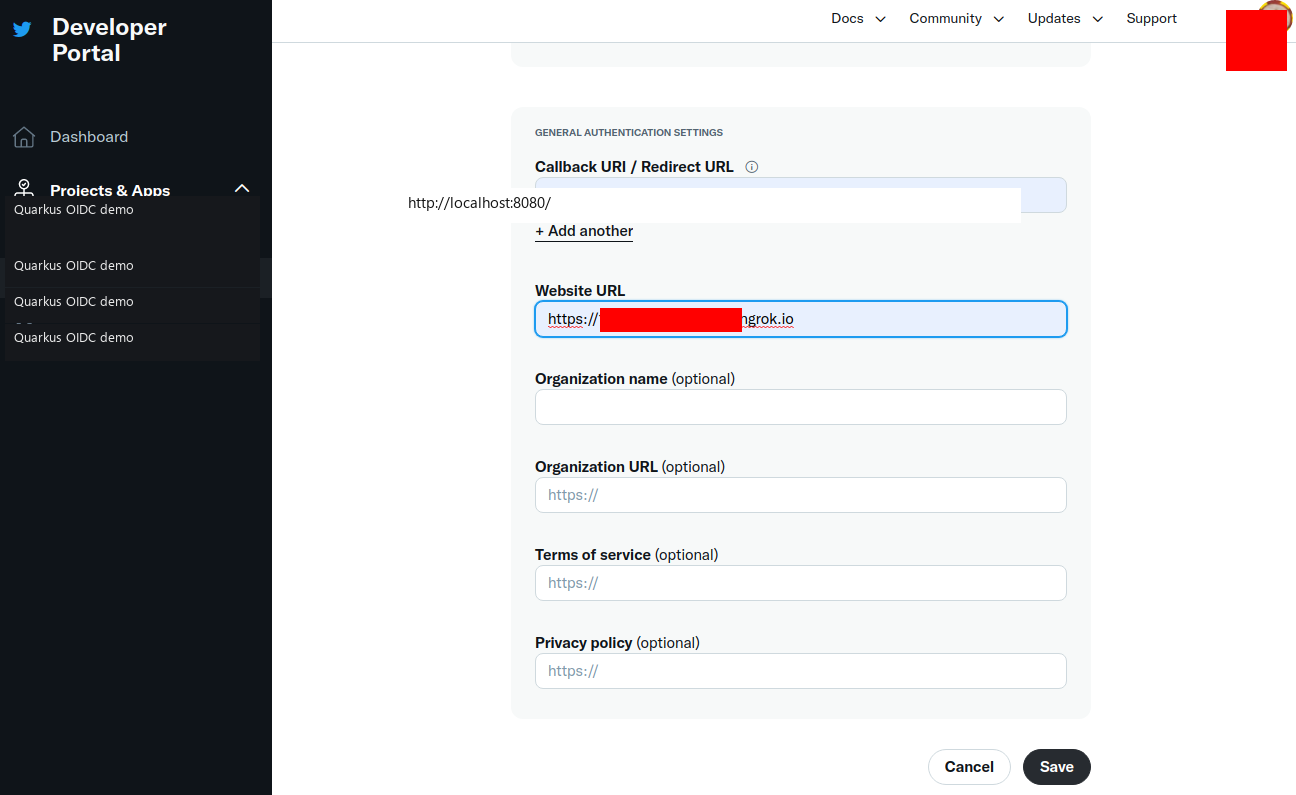Open Dashboard from the sidebar
Screen dimensions: 1296x795
89,137
